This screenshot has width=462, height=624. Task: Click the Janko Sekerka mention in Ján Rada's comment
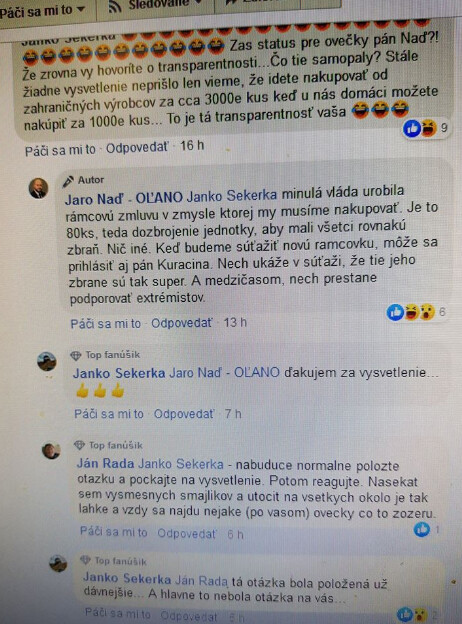[181, 464]
